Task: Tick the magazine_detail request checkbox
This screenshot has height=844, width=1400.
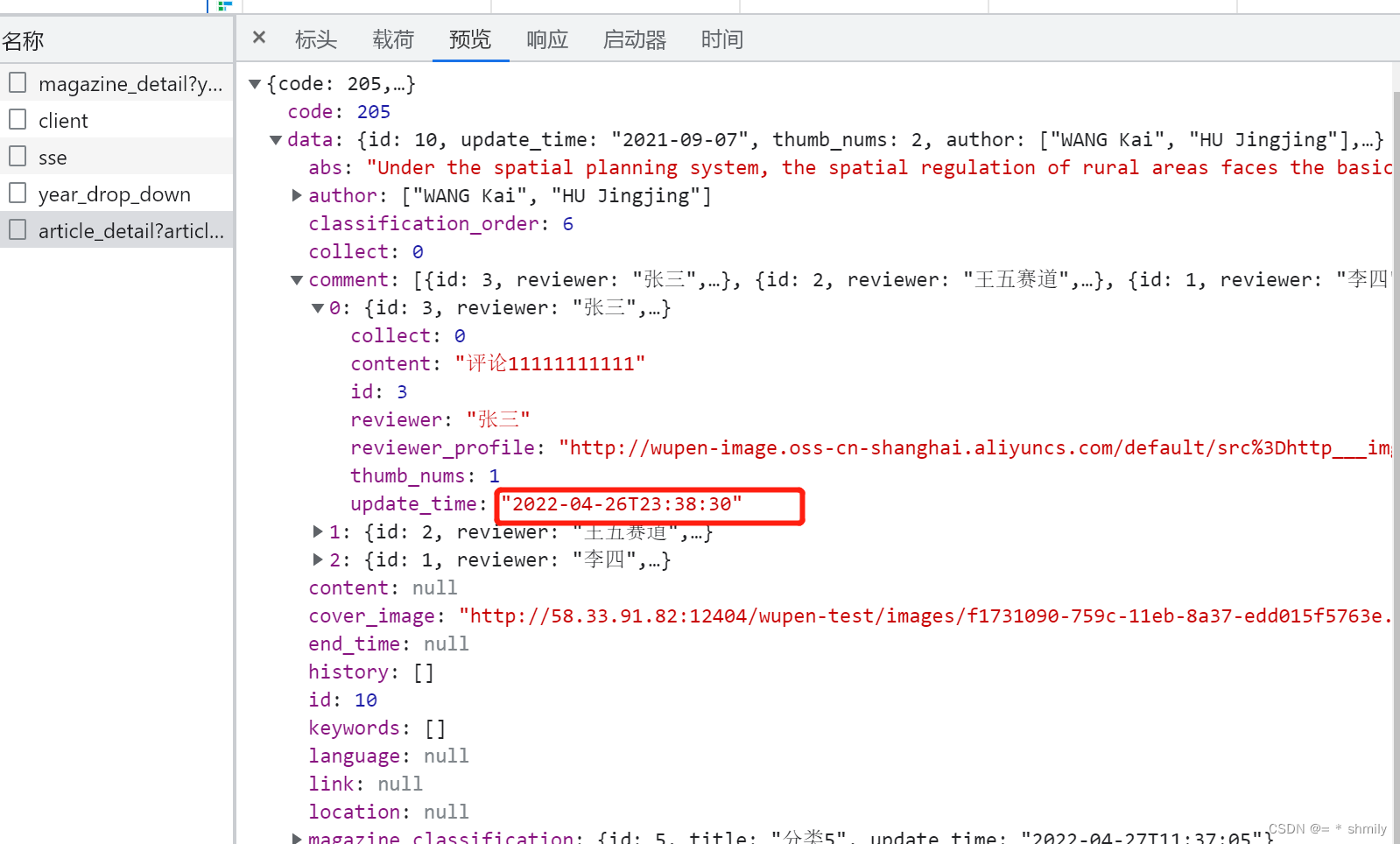Action: (x=18, y=82)
